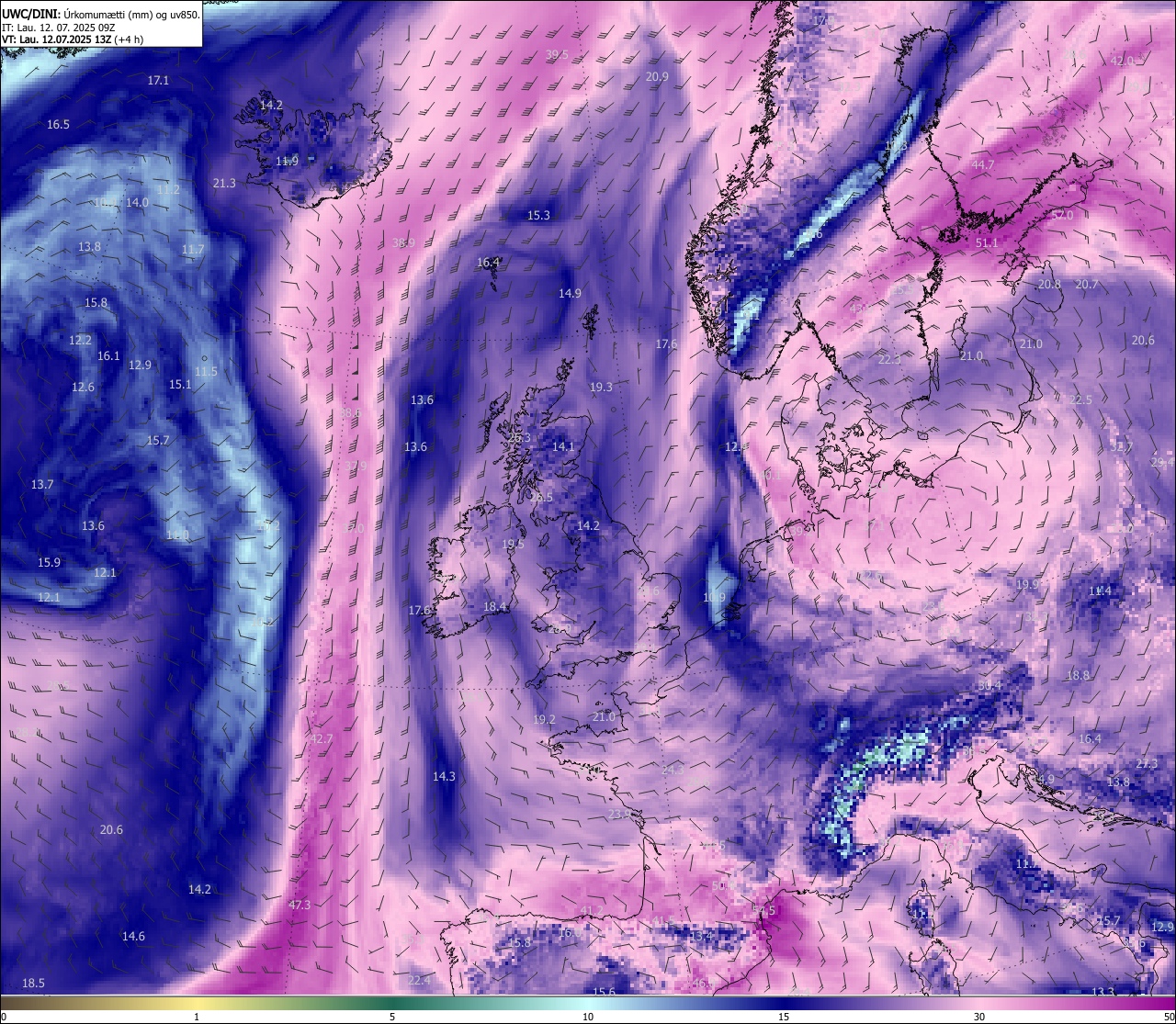Select the 14.6 value at the lower left
Viewport: 1176px width, 1024px height.
tap(133, 937)
